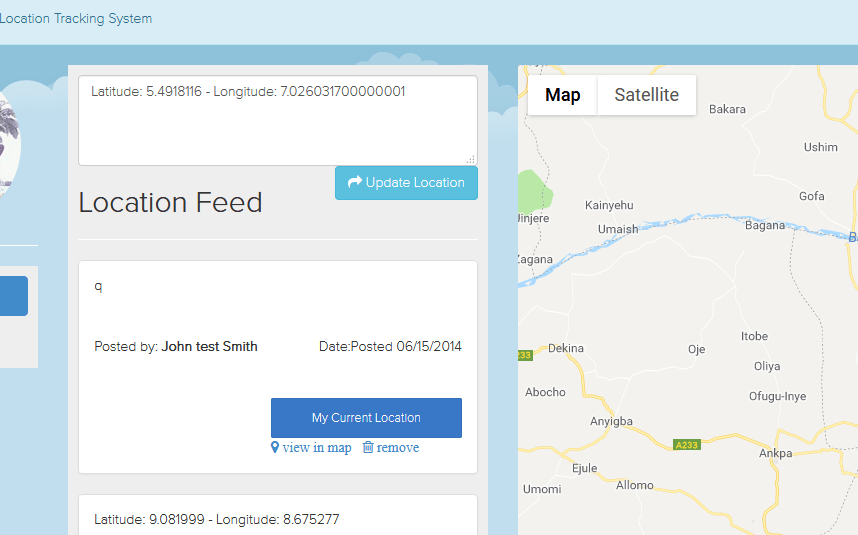Click Ejule on the map

point(584,468)
